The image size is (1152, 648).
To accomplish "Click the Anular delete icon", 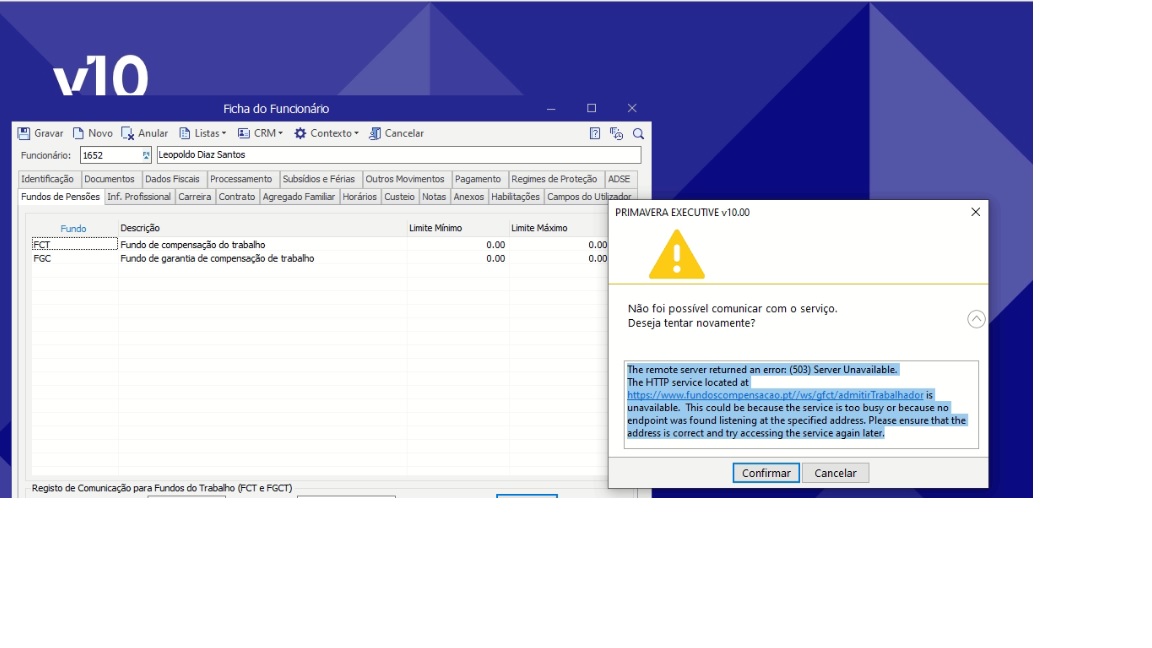I will (x=127, y=133).
